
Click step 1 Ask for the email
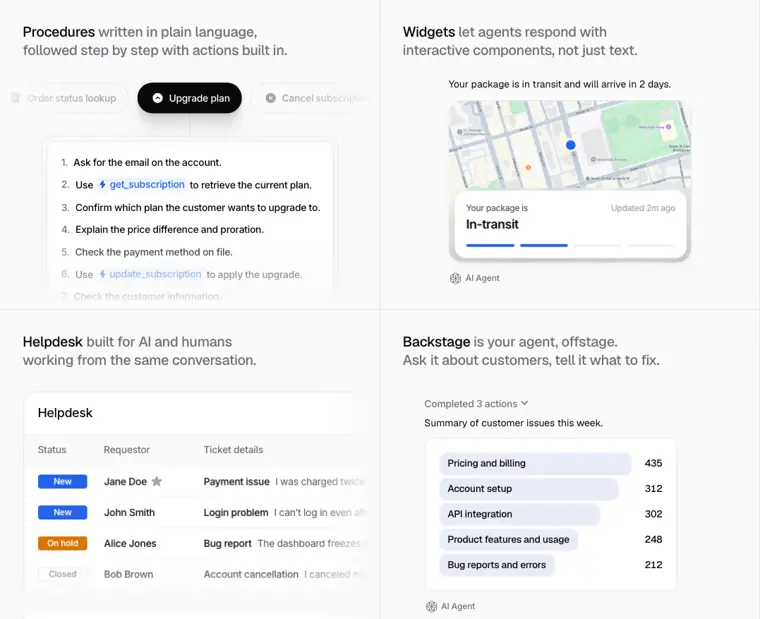[147, 162]
